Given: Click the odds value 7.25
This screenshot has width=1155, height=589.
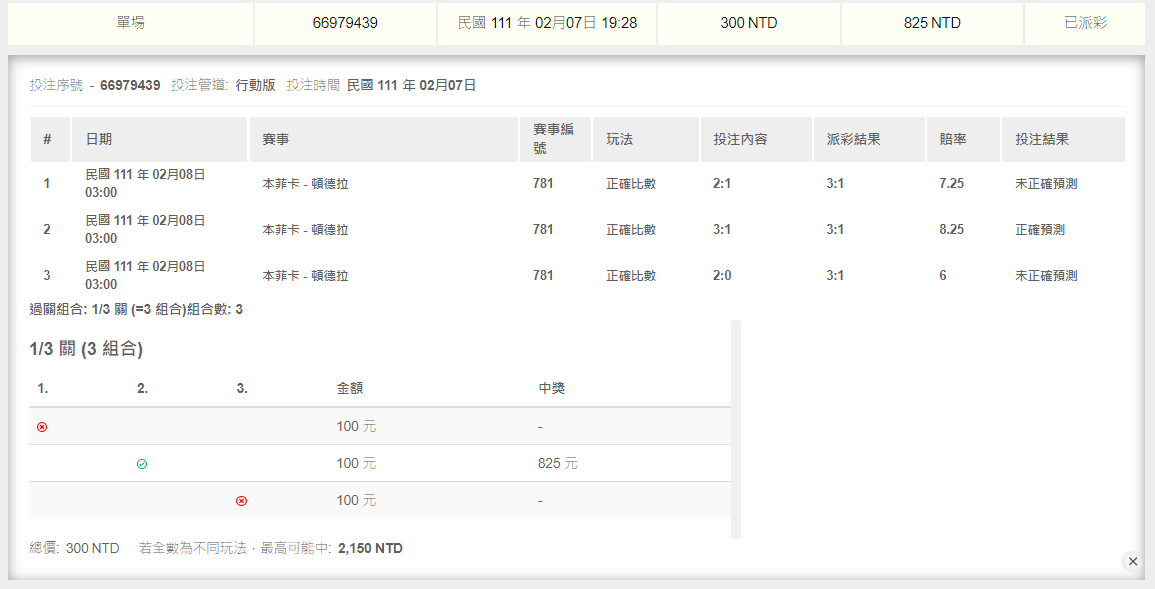Looking at the screenshot, I should click(x=951, y=183).
